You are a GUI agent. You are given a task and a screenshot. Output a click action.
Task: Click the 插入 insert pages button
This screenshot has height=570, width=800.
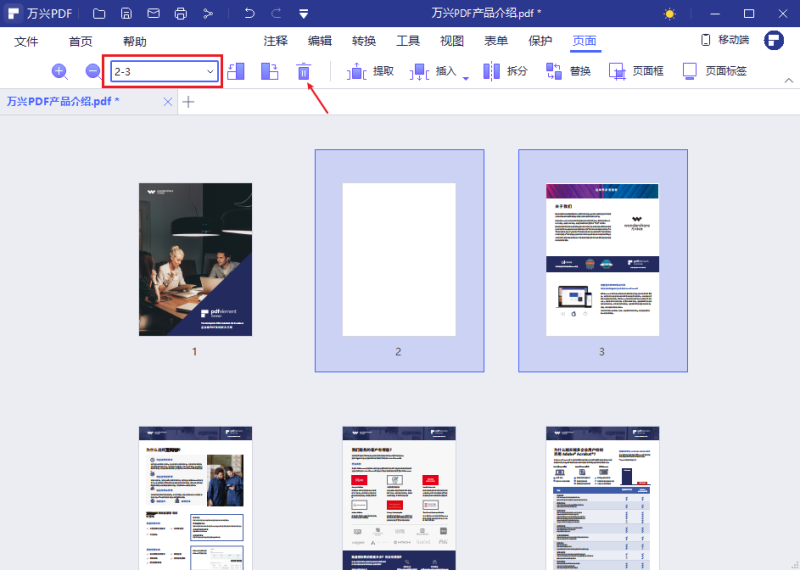tap(433, 71)
